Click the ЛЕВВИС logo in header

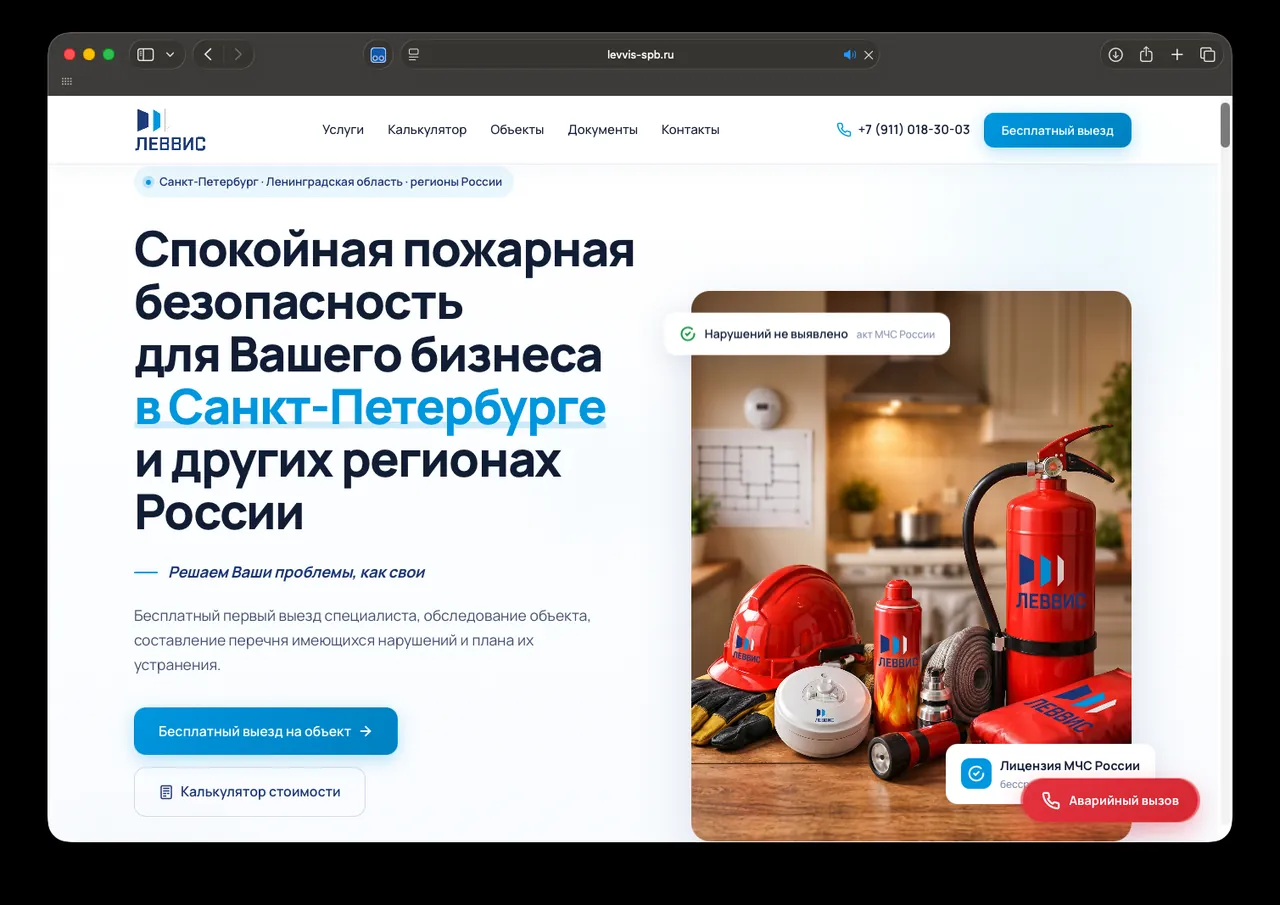pos(170,130)
